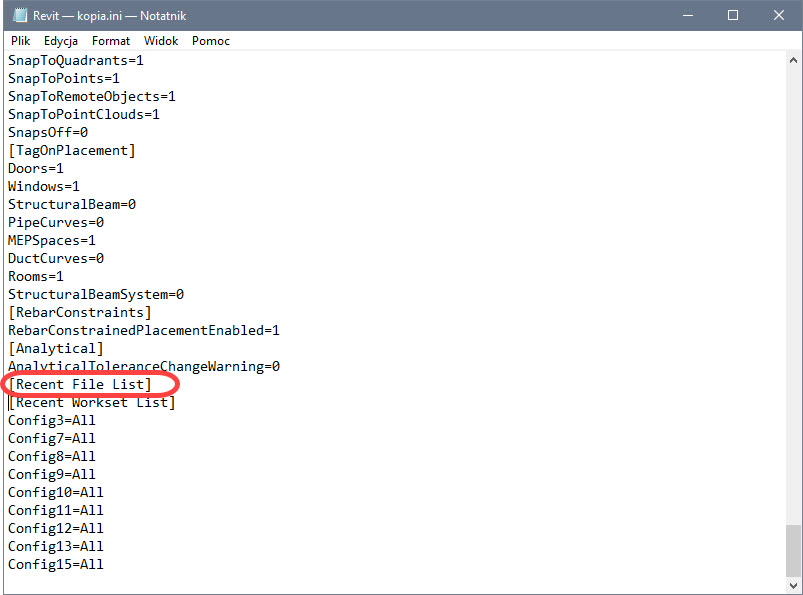The height and width of the screenshot is (595, 803).
Task: Open the Widok menu
Action: pos(161,41)
